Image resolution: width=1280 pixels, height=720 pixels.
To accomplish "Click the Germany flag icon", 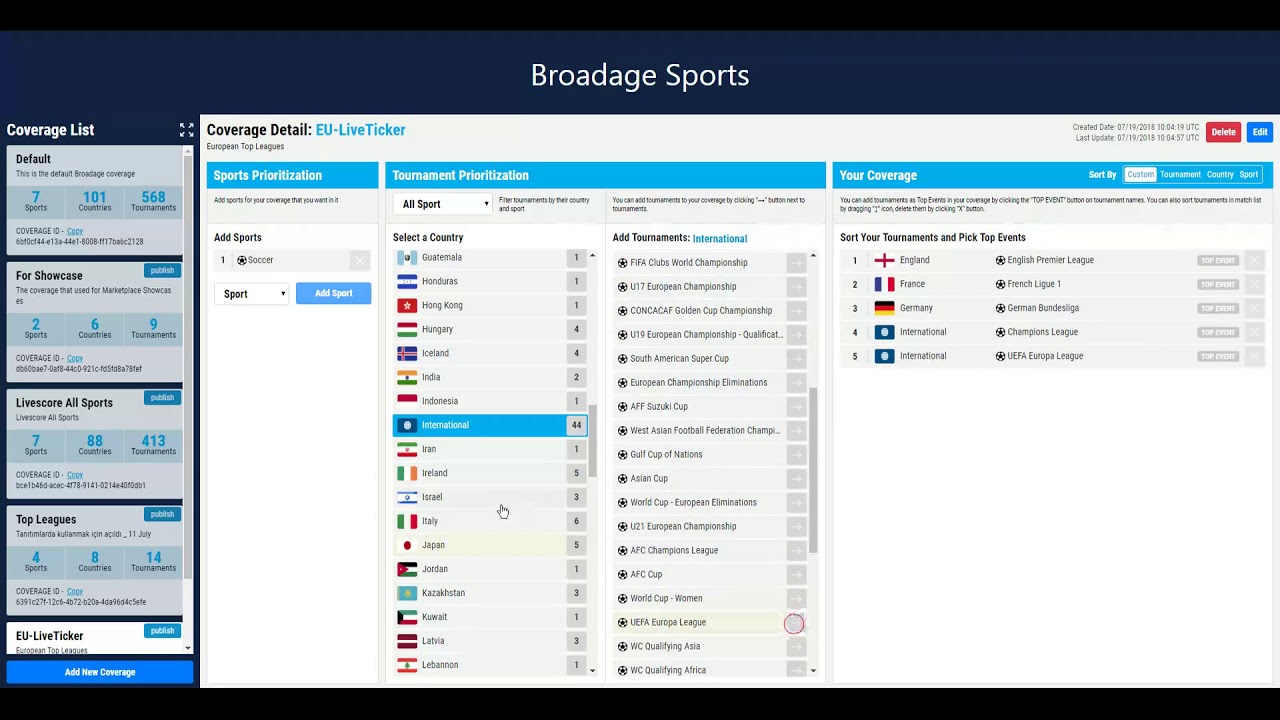I will pyautogui.click(x=884, y=308).
